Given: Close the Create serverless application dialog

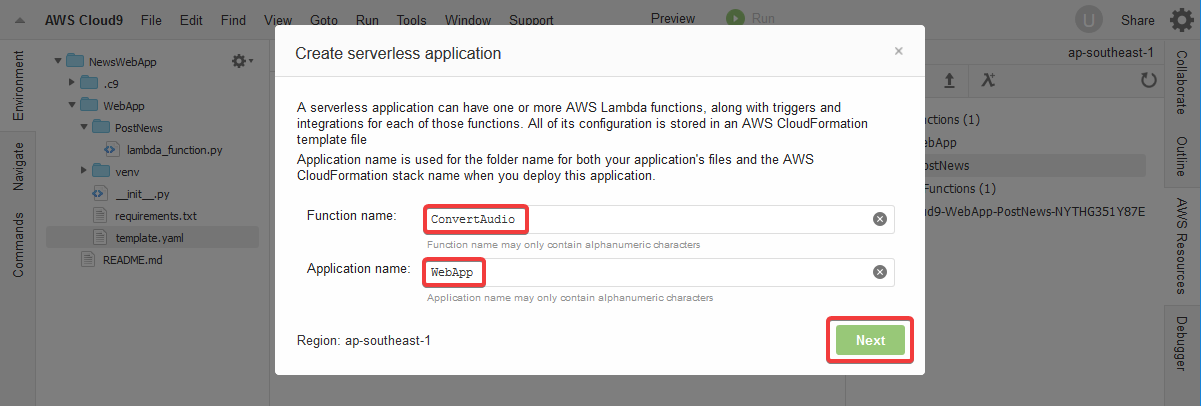Looking at the screenshot, I should [x=898, y=51].
